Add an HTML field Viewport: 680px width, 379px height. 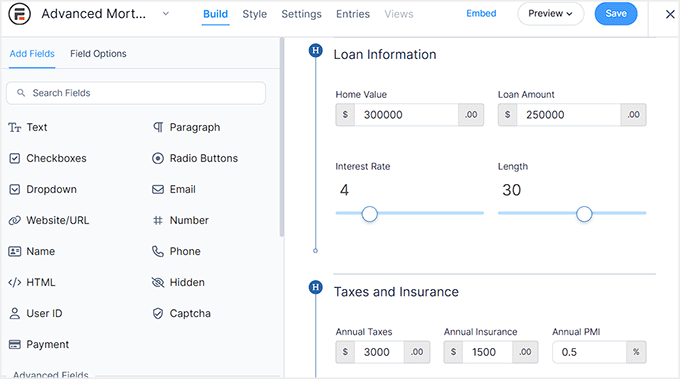click(x=32, y=282)
